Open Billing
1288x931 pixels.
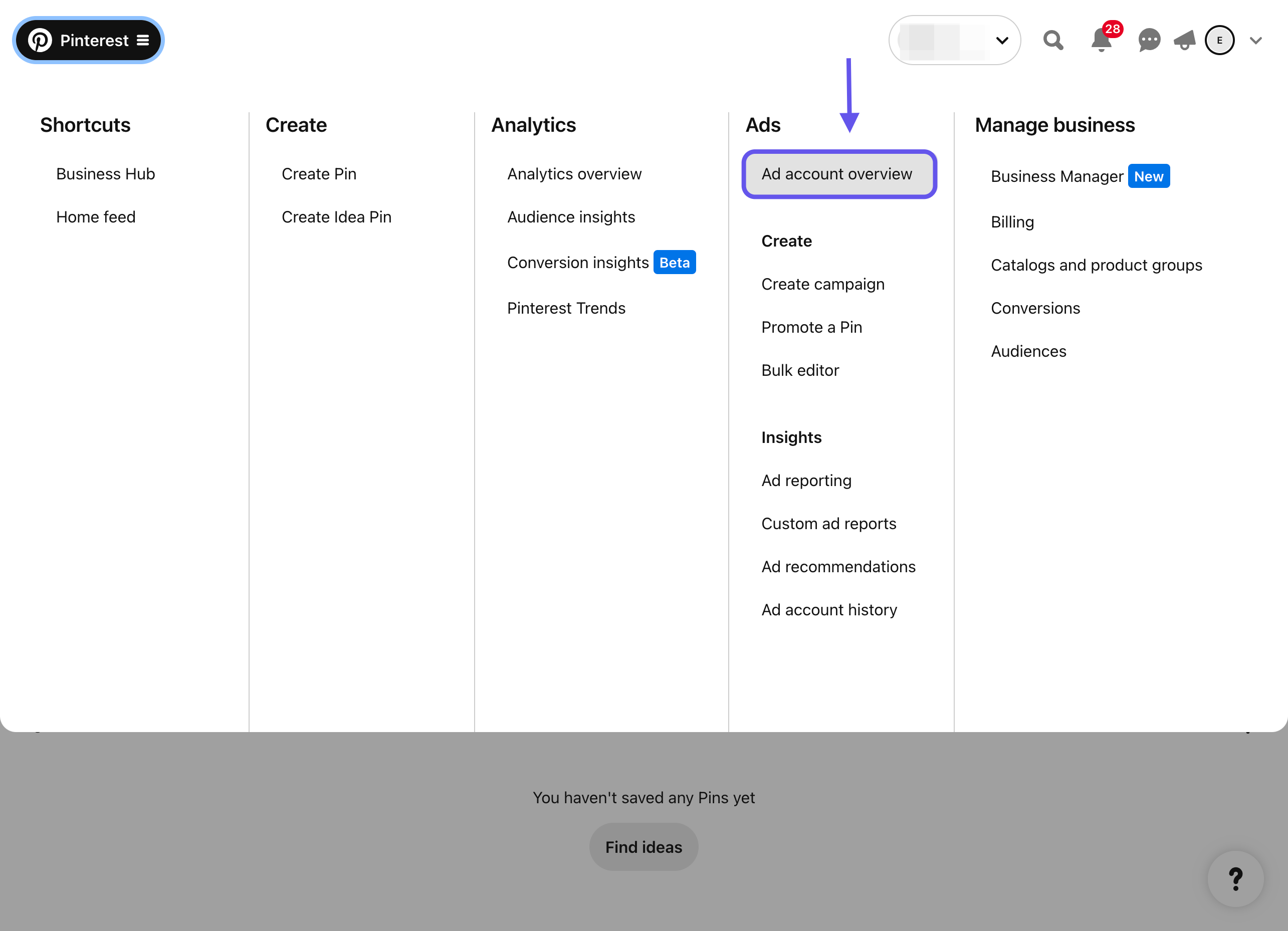(1012, 222)
